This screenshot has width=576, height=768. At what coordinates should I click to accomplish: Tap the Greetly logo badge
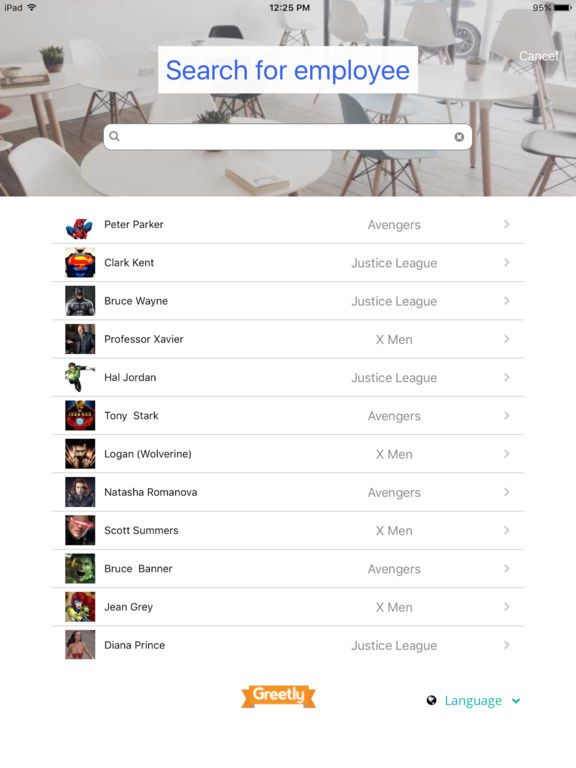[278, 696]
